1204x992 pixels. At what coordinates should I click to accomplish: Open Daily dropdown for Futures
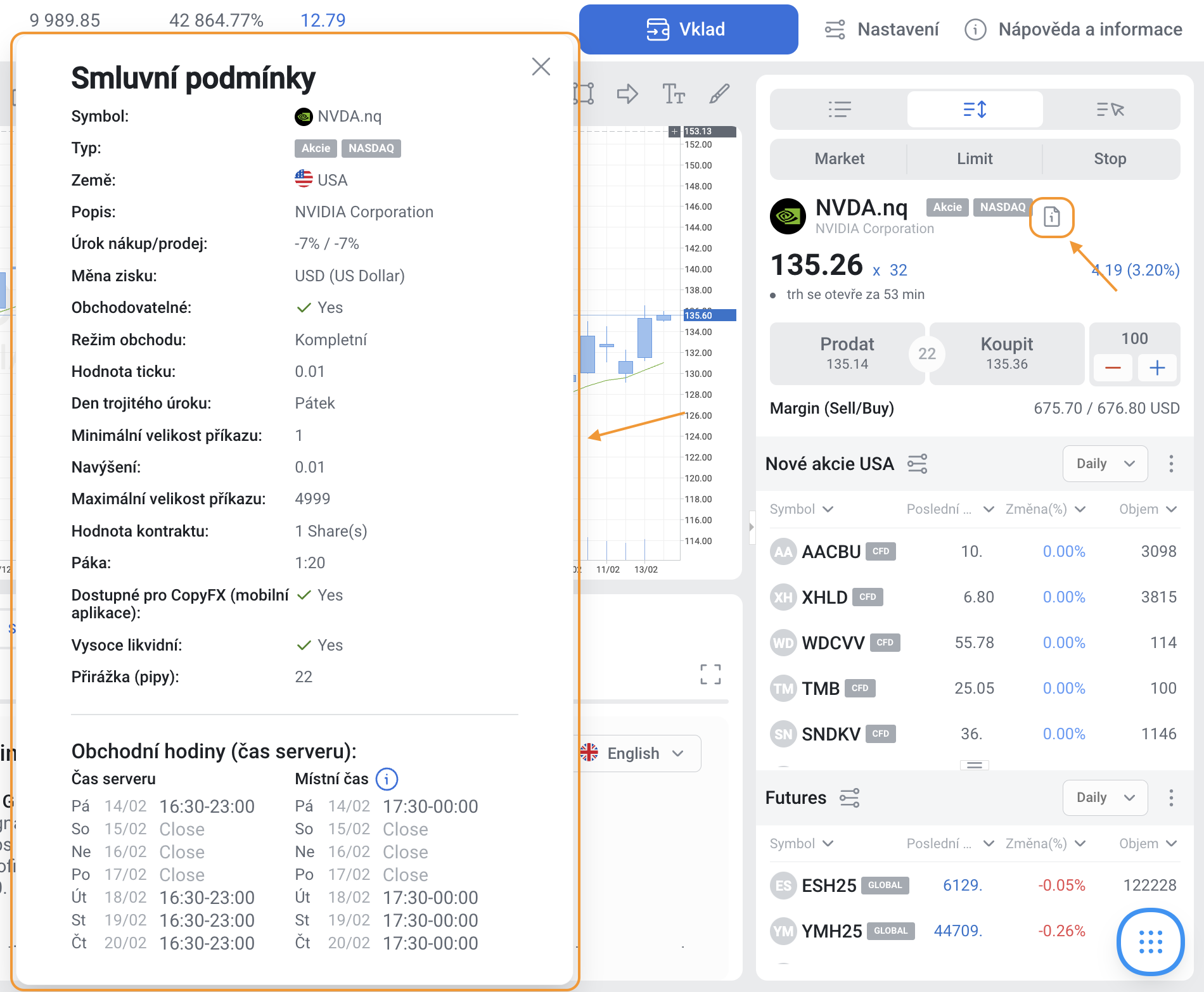[1105, 798]
